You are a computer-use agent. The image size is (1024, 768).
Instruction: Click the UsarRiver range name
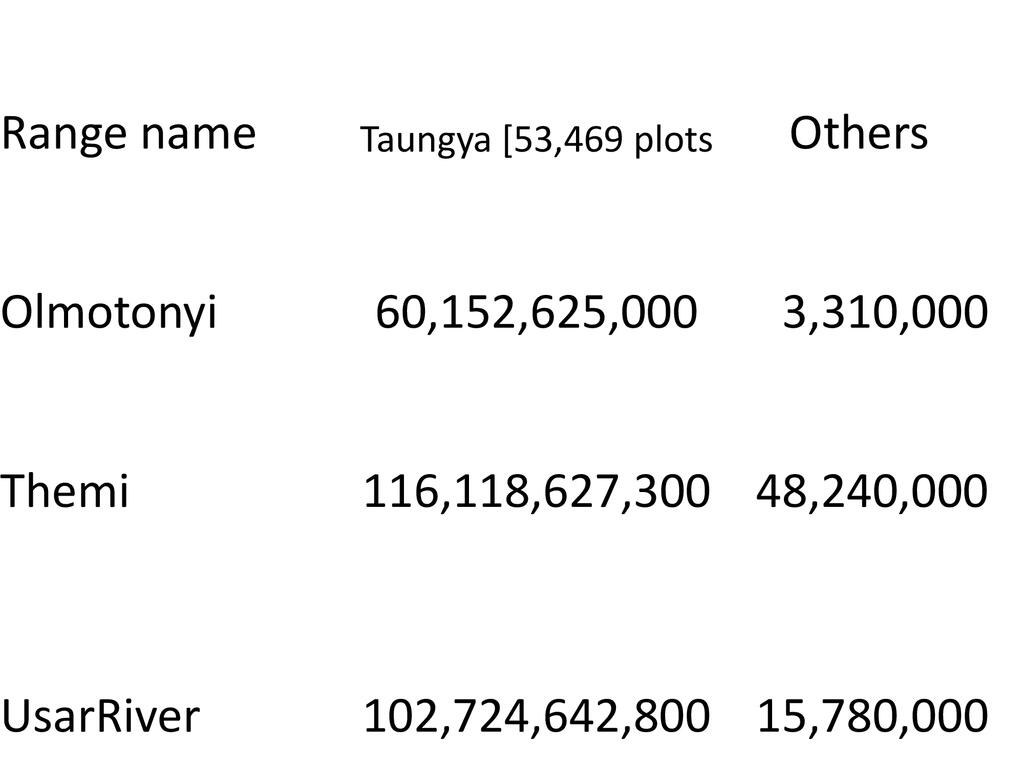click(100, 716)
